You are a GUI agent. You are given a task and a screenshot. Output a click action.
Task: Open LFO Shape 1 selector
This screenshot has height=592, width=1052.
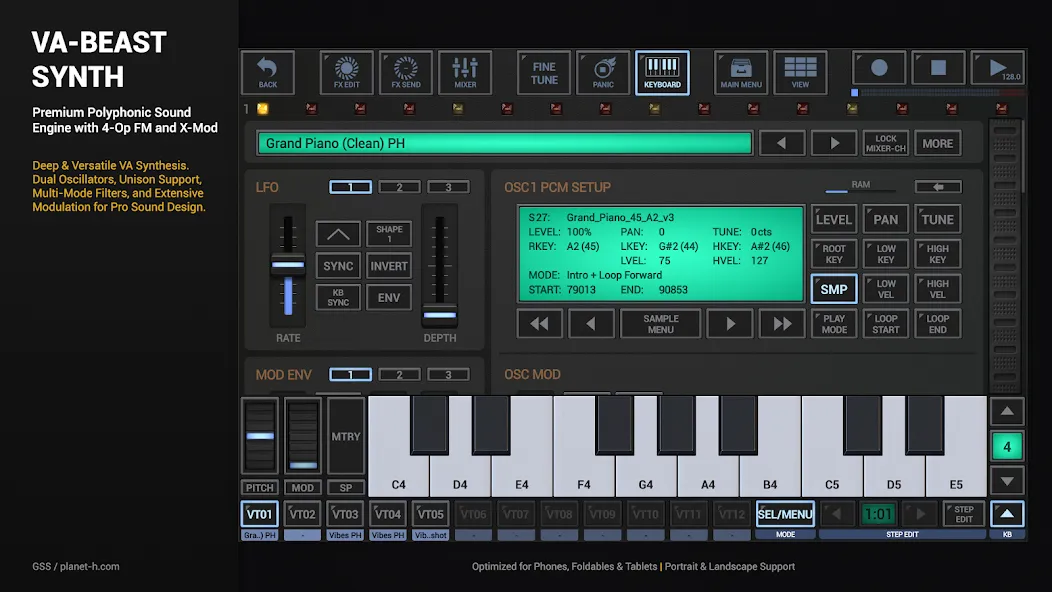tap(389, 234)
